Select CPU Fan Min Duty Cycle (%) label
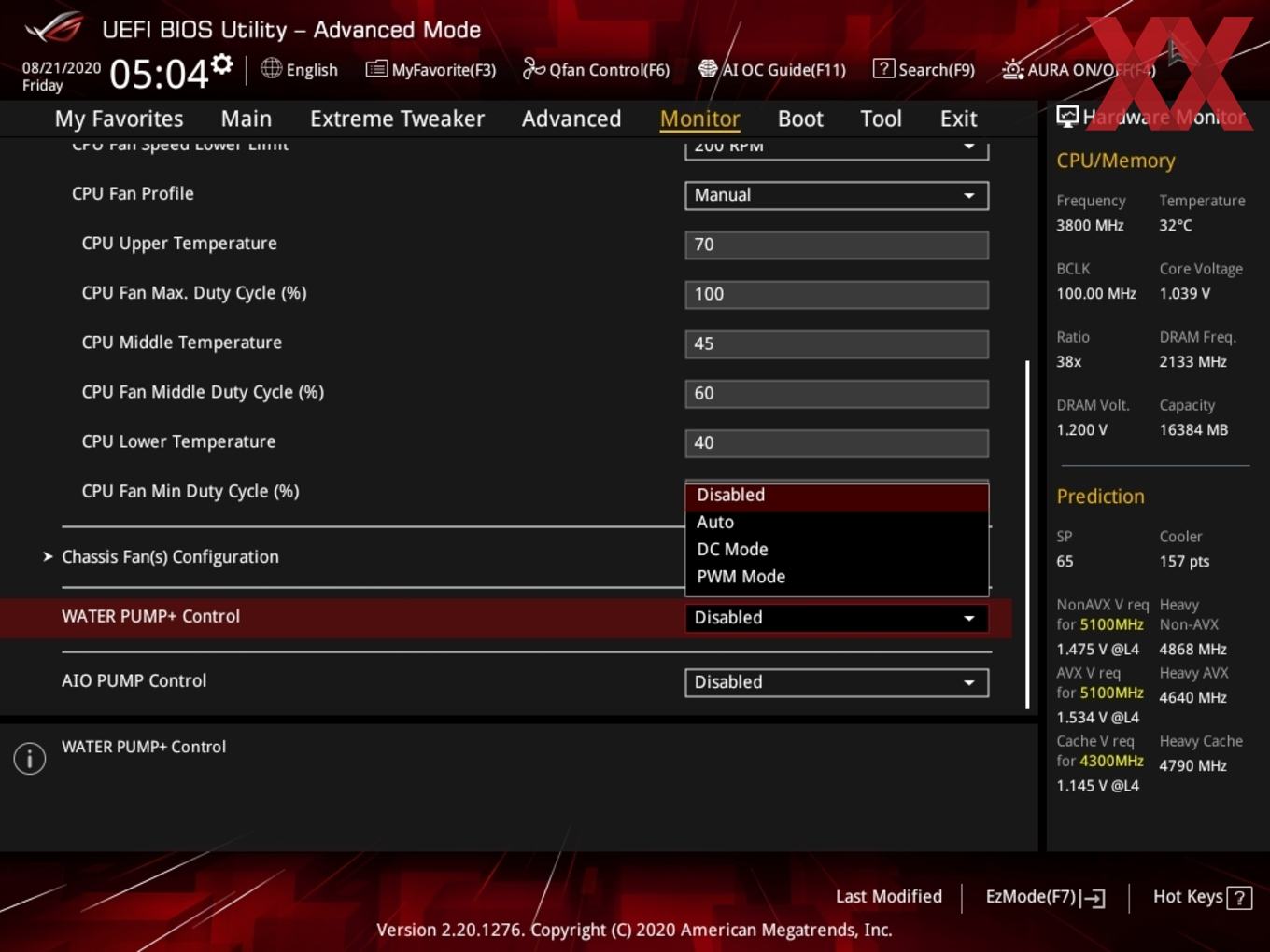 point(190,491)
